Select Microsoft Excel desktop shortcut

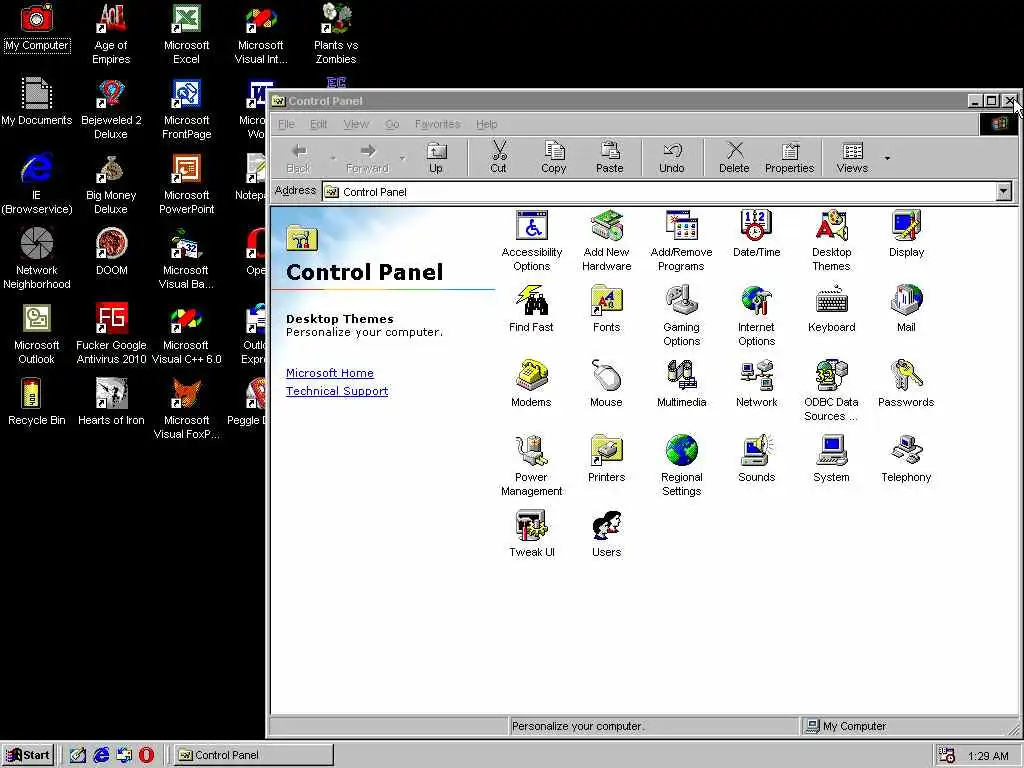click(x=186, y=33)
